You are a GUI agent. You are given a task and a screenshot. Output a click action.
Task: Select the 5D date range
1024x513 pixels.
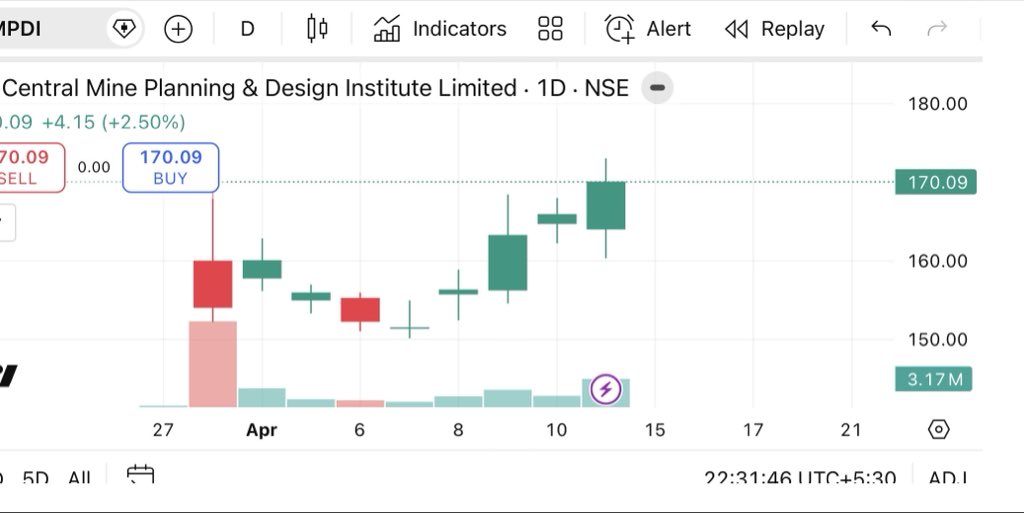coord(35,478)
